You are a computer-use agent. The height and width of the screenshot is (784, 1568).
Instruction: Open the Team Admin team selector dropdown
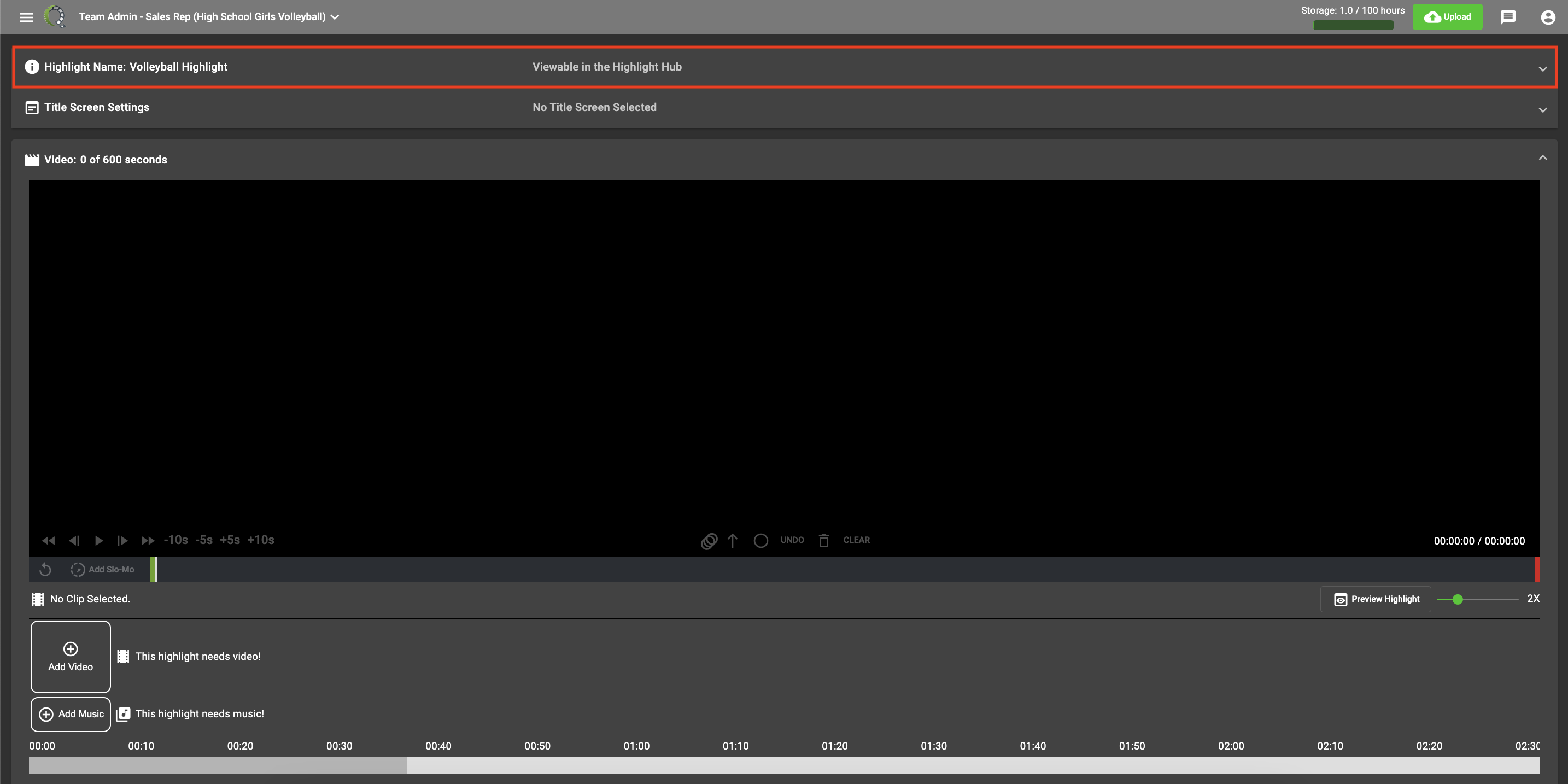pyautogui.click(x=209, y=17)
